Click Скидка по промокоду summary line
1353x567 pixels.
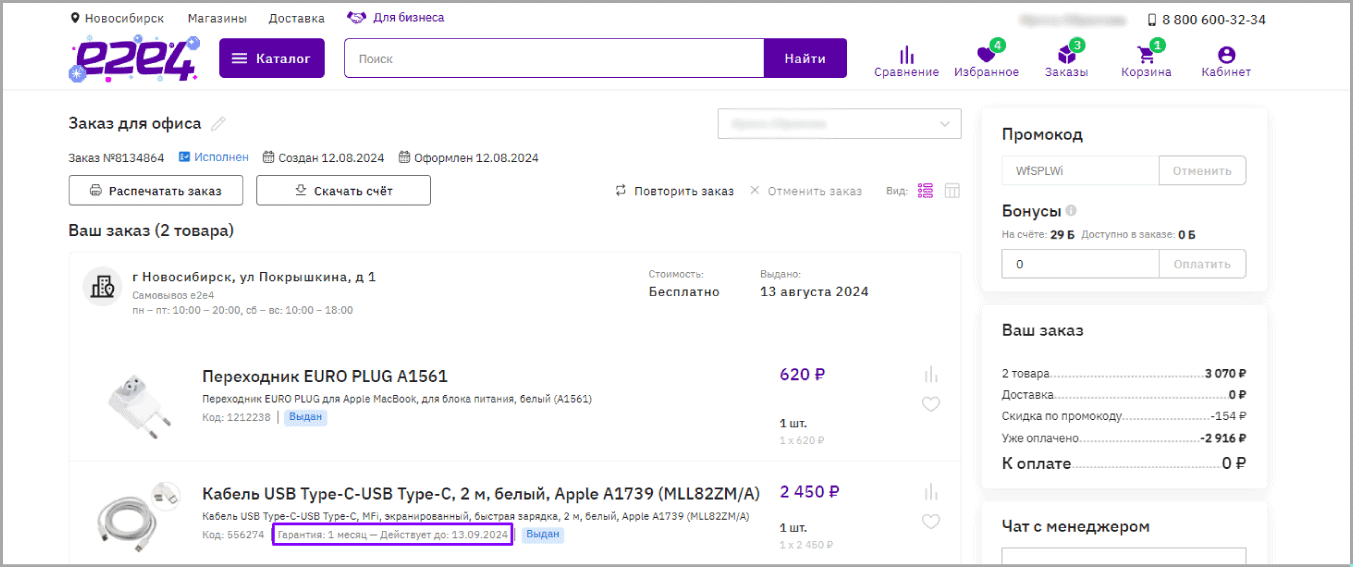[1124, 415]
